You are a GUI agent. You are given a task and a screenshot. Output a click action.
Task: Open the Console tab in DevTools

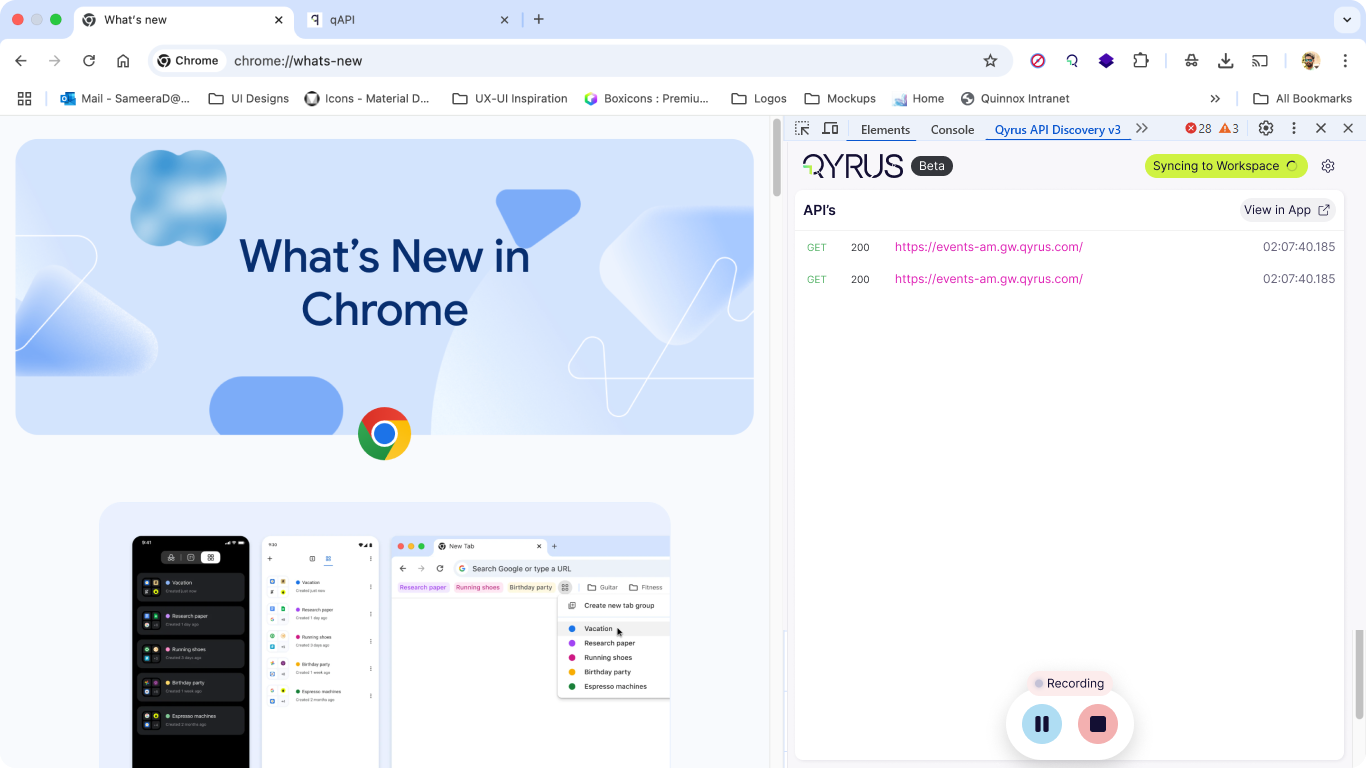tap(952, 129)
